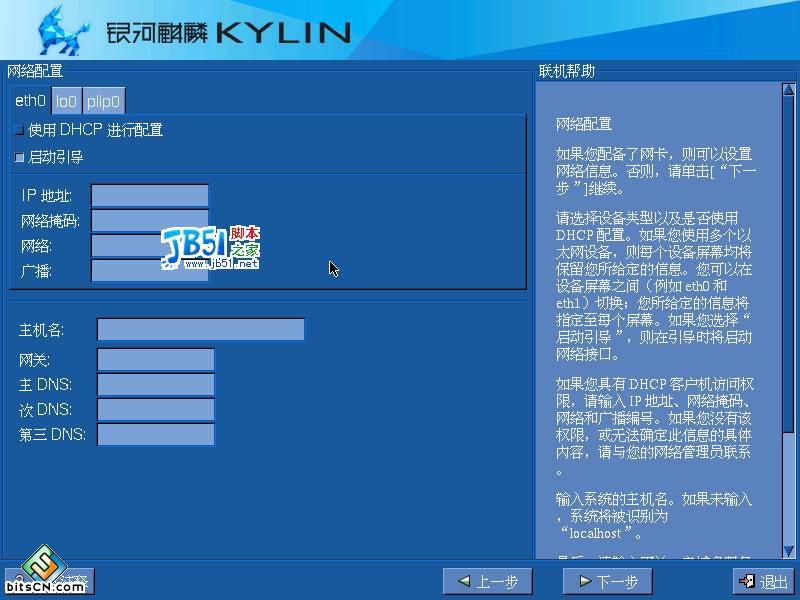Click the 退出 exit button
This screenshot has height=600, width=800.
(764, 581)
